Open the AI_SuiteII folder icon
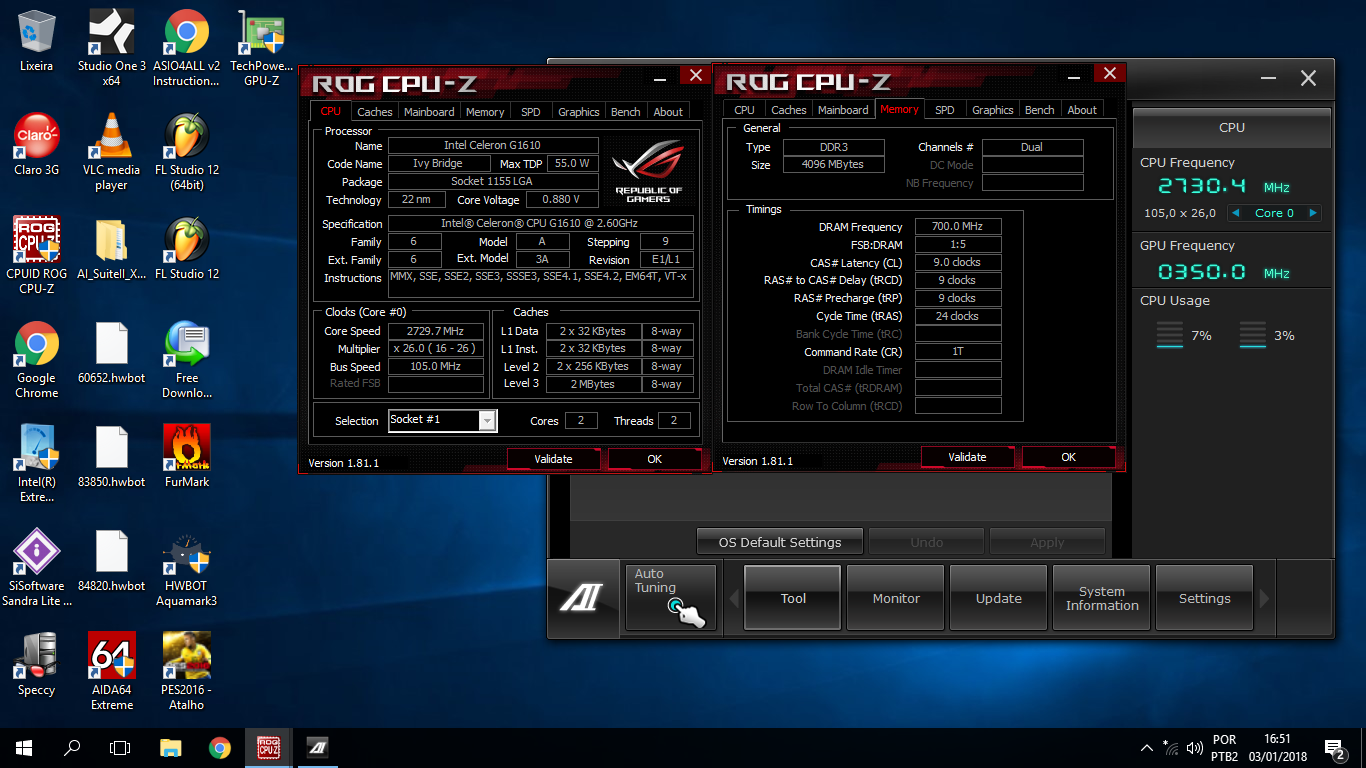Screen dimensions: 1366x768 pos(112,249)
